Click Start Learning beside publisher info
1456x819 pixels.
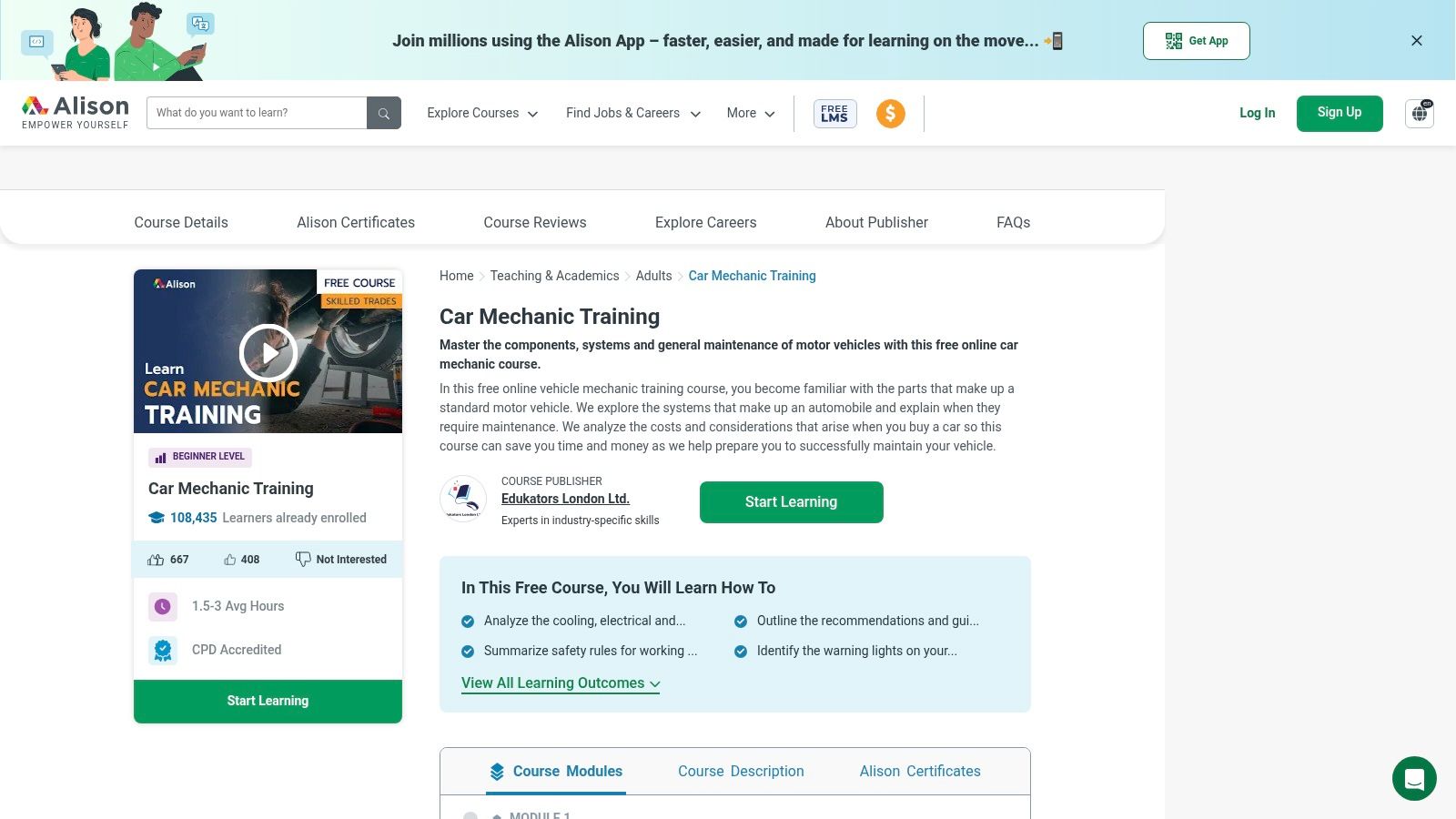(791, 502)
